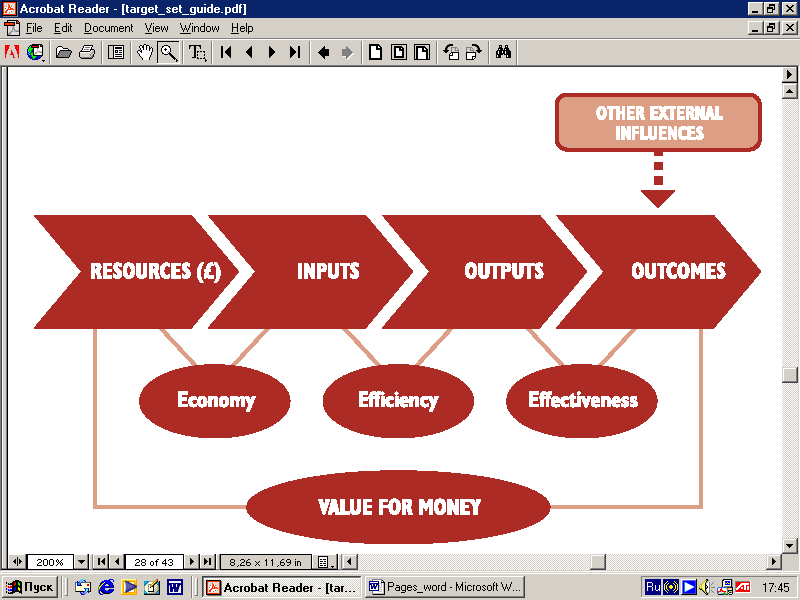
Task: Click the ATI tray icon
Action: point(742,587)
